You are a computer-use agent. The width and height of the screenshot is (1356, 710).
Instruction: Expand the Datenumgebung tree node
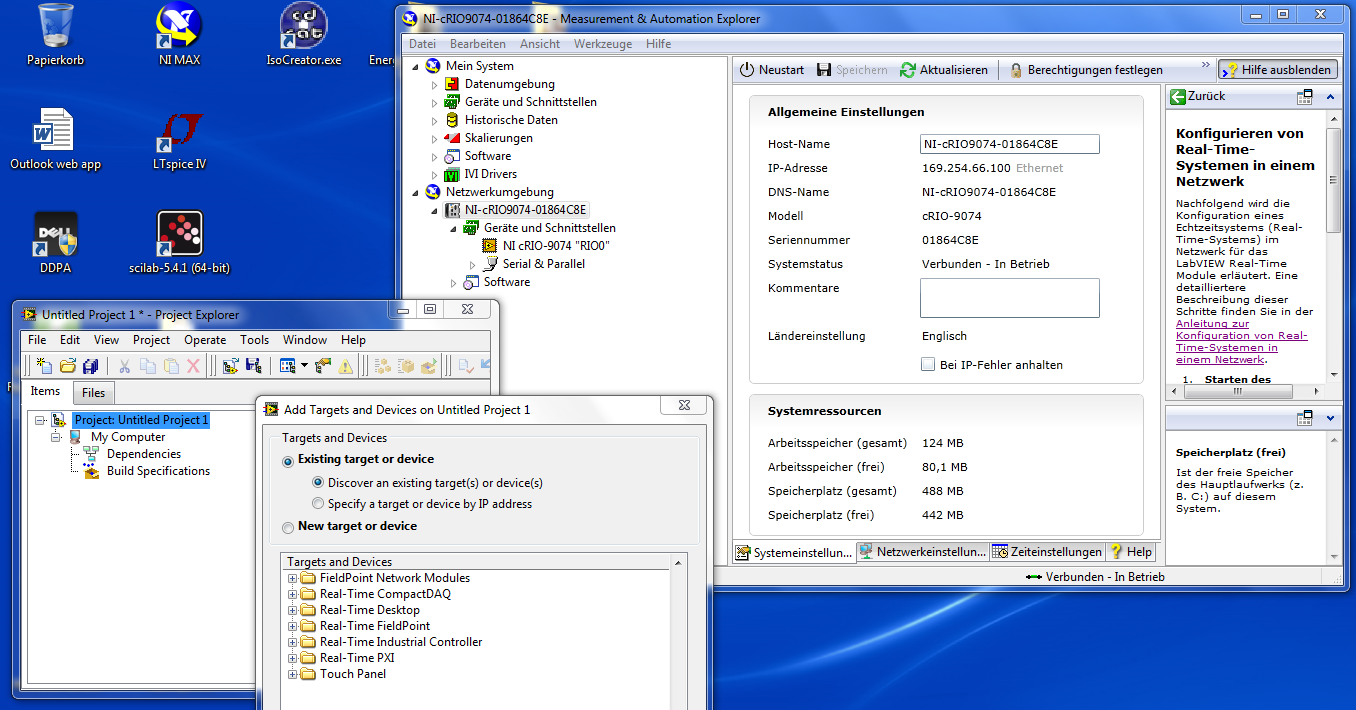[x=435, y=85]
